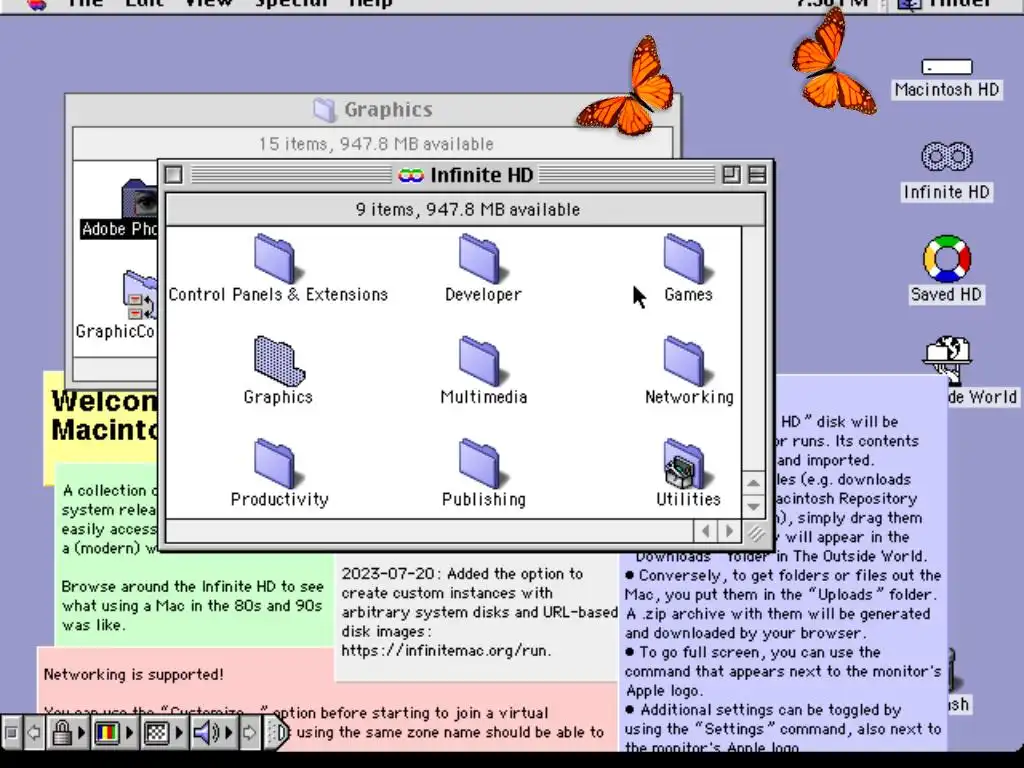Image resolution: width=1024 pixels, height=768 pixels.
Task: Select the Macintosh HD desktop disk
Action: (x=947, y=67)
